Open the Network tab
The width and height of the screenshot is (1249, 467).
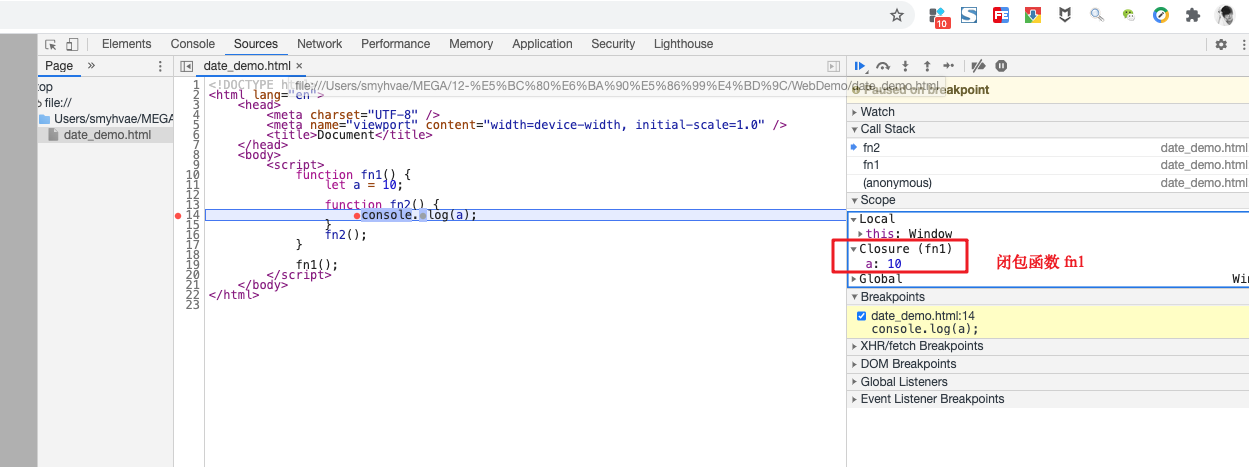[319, 44]
